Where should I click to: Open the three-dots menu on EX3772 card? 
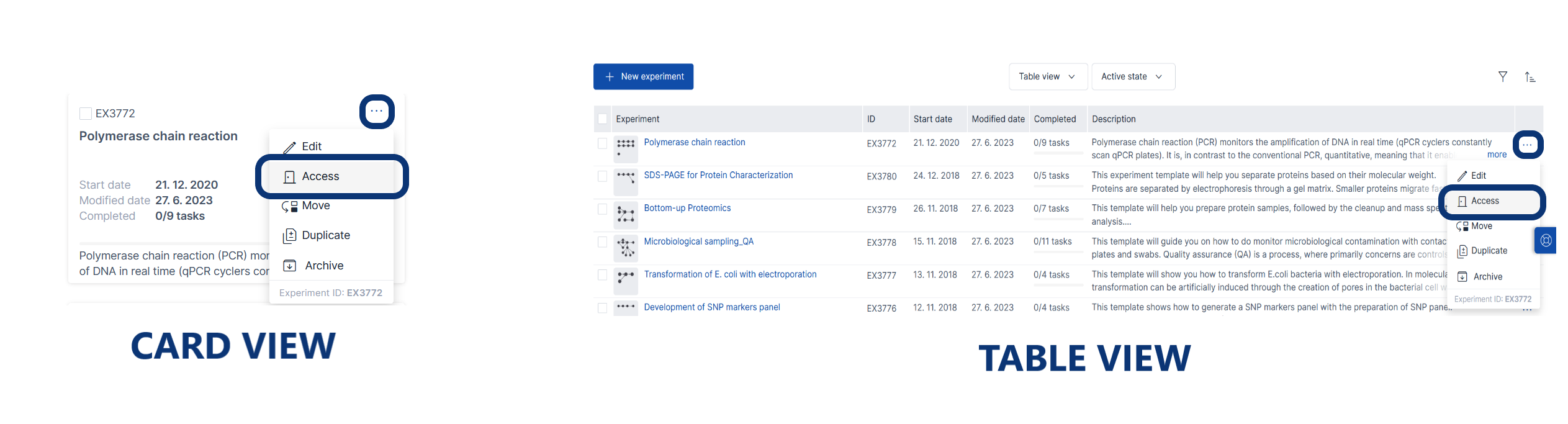tap(377, 112)
